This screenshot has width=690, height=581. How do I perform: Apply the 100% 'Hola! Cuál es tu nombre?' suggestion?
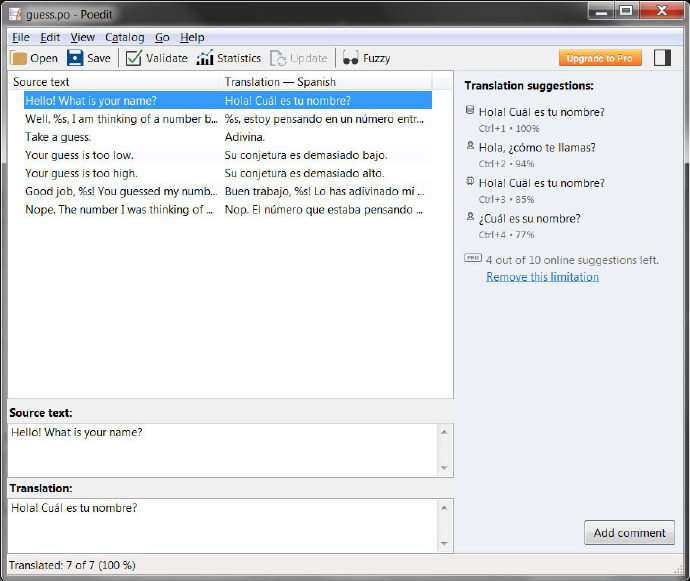[x=541, y=112]
